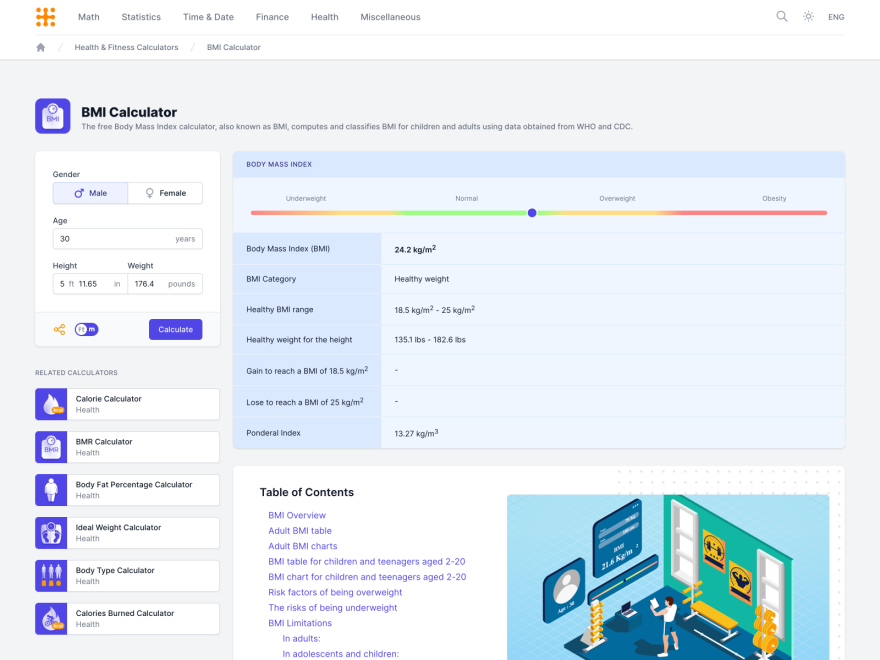Open the Finance menu

272,17
